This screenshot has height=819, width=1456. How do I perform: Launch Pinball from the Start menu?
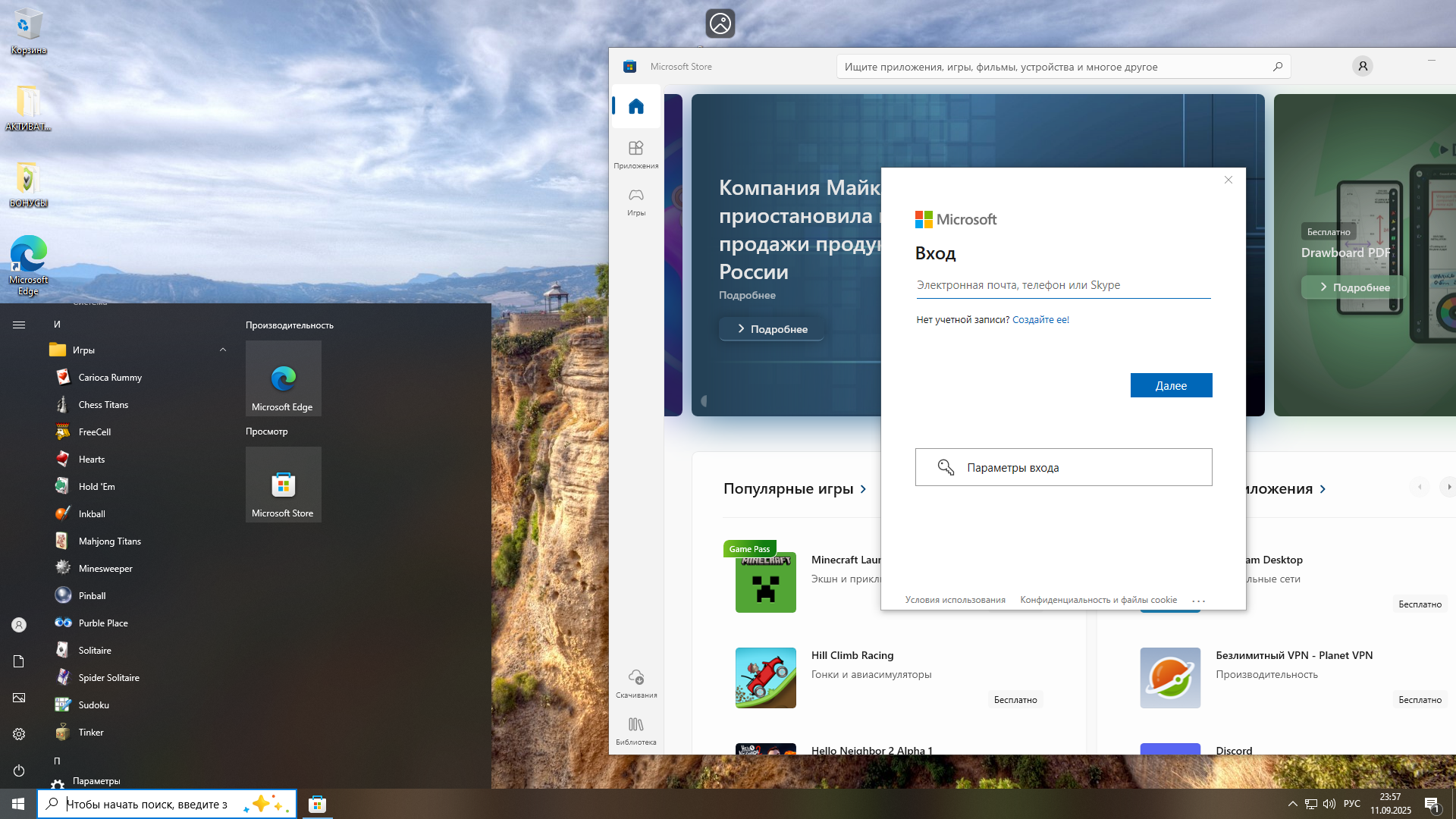pos(136,596)
